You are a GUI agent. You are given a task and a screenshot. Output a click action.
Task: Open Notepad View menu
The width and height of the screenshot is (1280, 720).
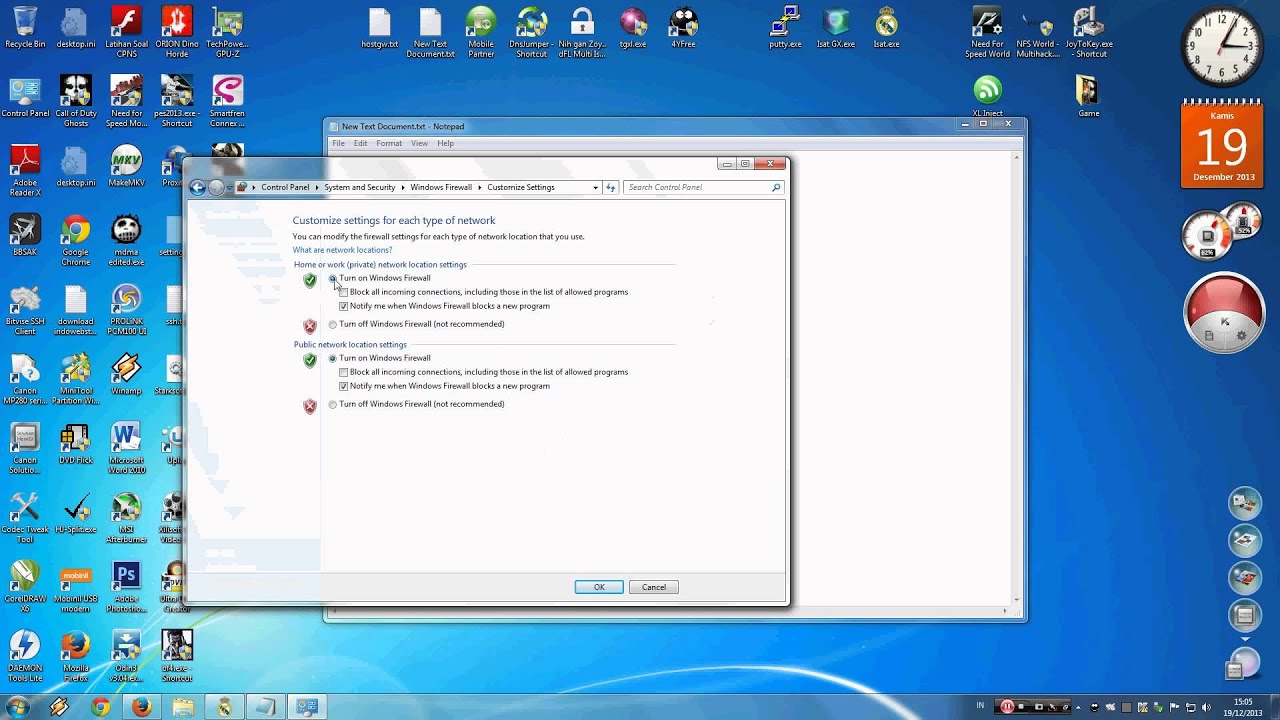click(419, 143)
